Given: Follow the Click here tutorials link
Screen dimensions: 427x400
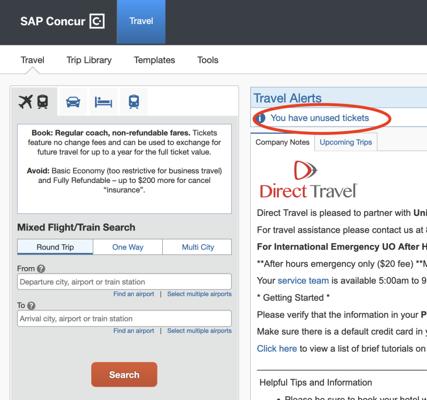Looking at the screenshot, I should click(x=277, y=349).
